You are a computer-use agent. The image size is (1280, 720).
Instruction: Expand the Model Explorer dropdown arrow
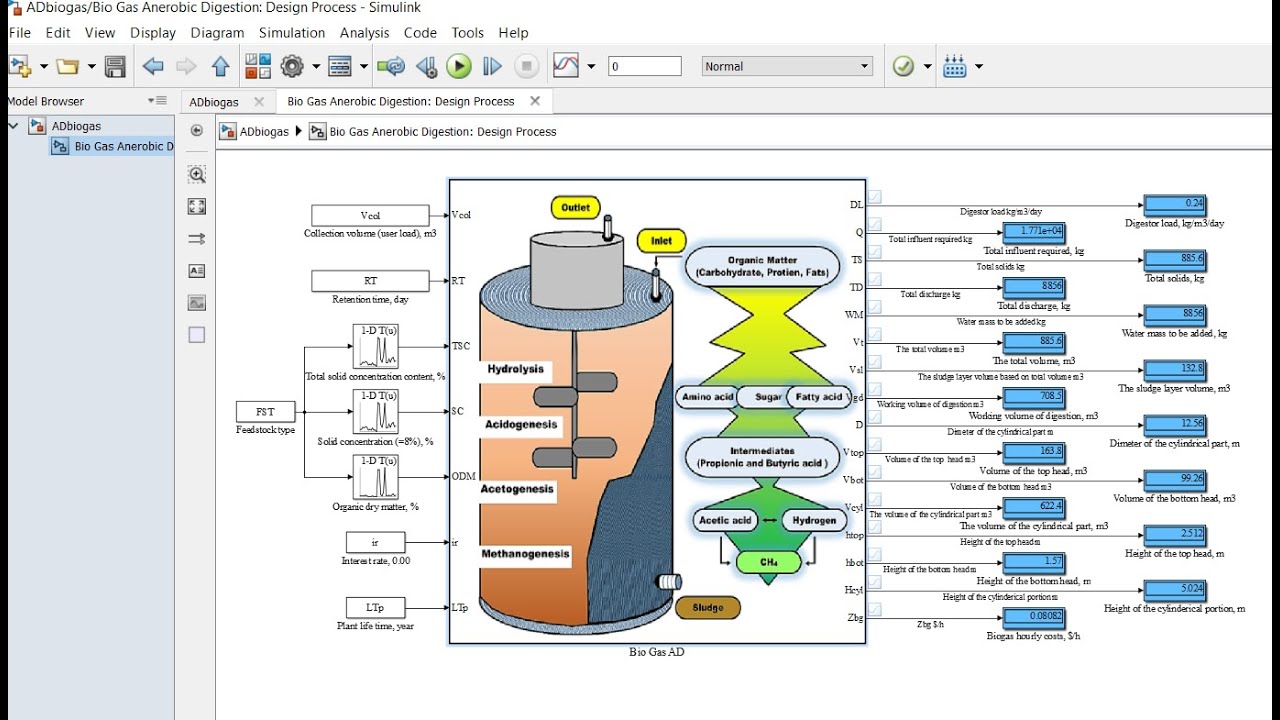pyautogui.click(x=364, y=67)
